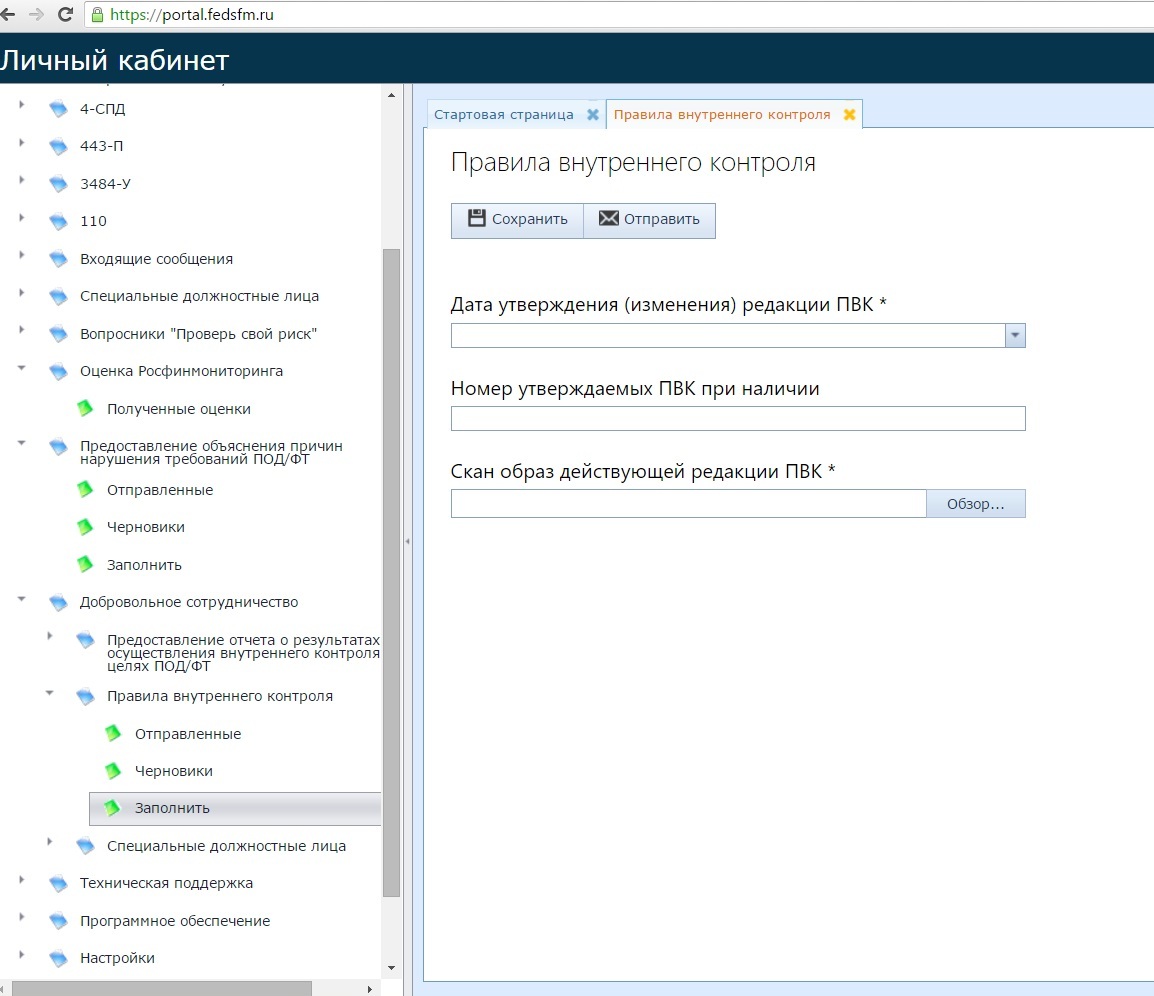Open Полученные оценки item
The image size is (1154, 996).
click(x=179, y=409)
